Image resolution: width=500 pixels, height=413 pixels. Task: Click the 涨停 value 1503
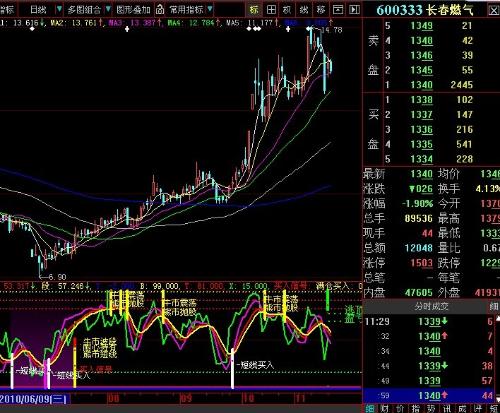pyautogui.click(x=422, y=263)
